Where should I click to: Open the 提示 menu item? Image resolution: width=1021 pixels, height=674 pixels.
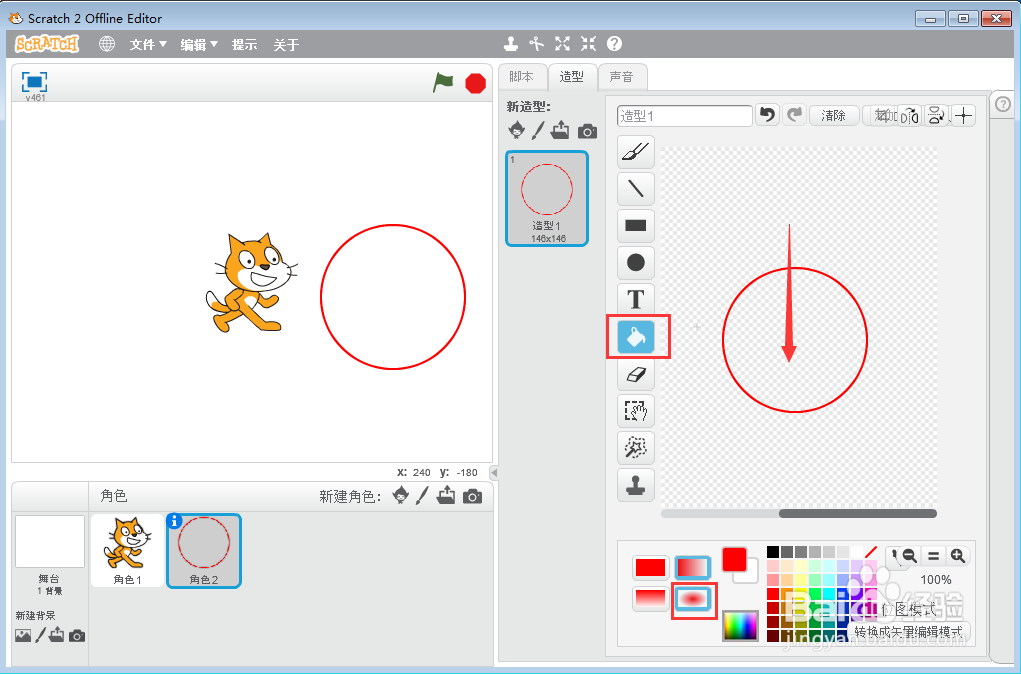(245, 44)
